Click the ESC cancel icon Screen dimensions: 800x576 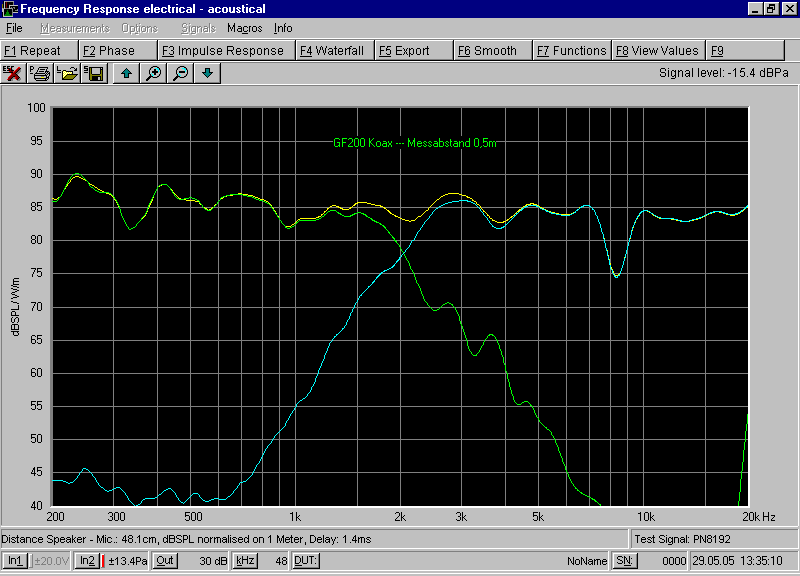(x=14, y=73)
